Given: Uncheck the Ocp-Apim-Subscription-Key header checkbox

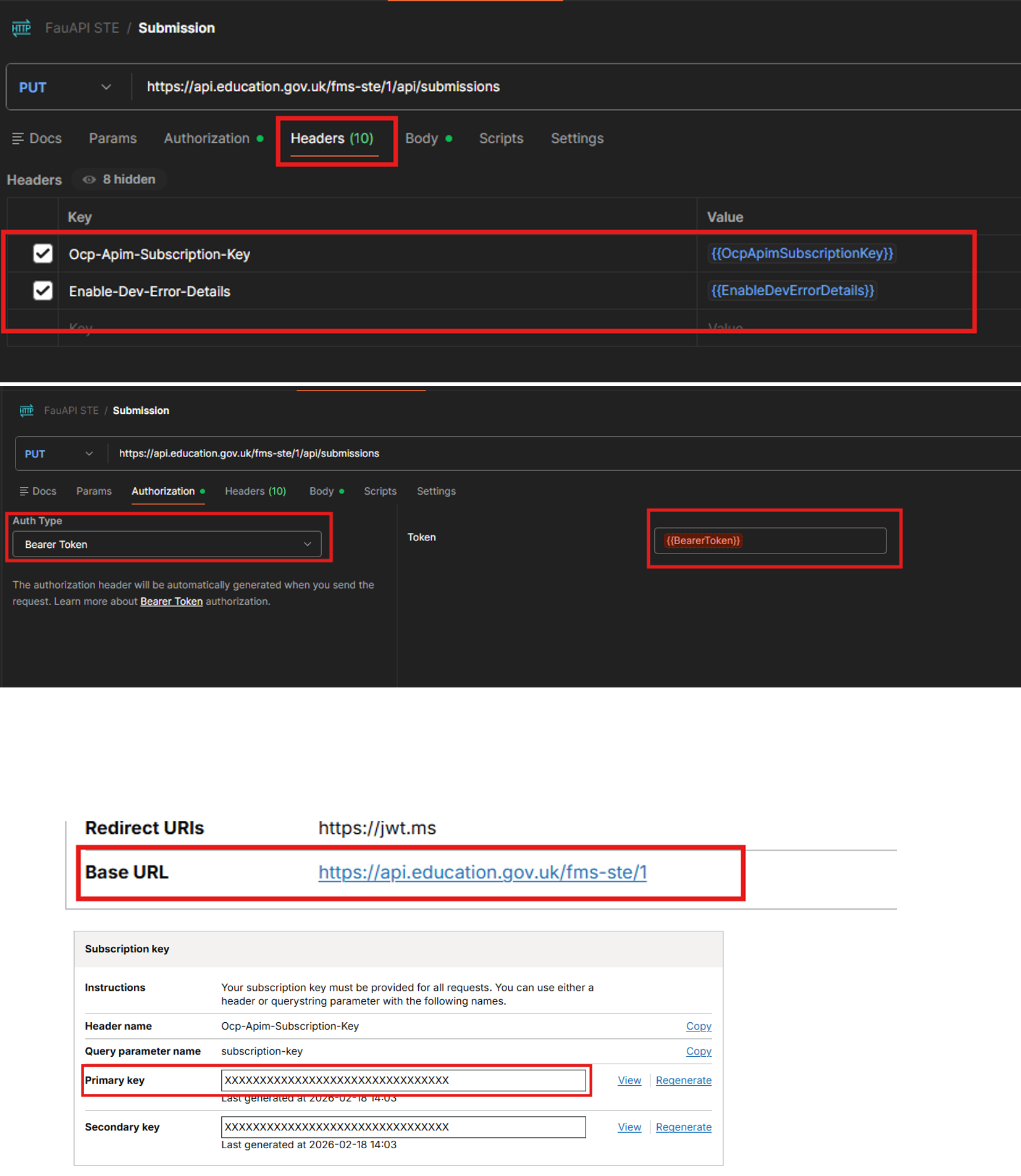Looking at the screenshot, I should coord(43,253).
